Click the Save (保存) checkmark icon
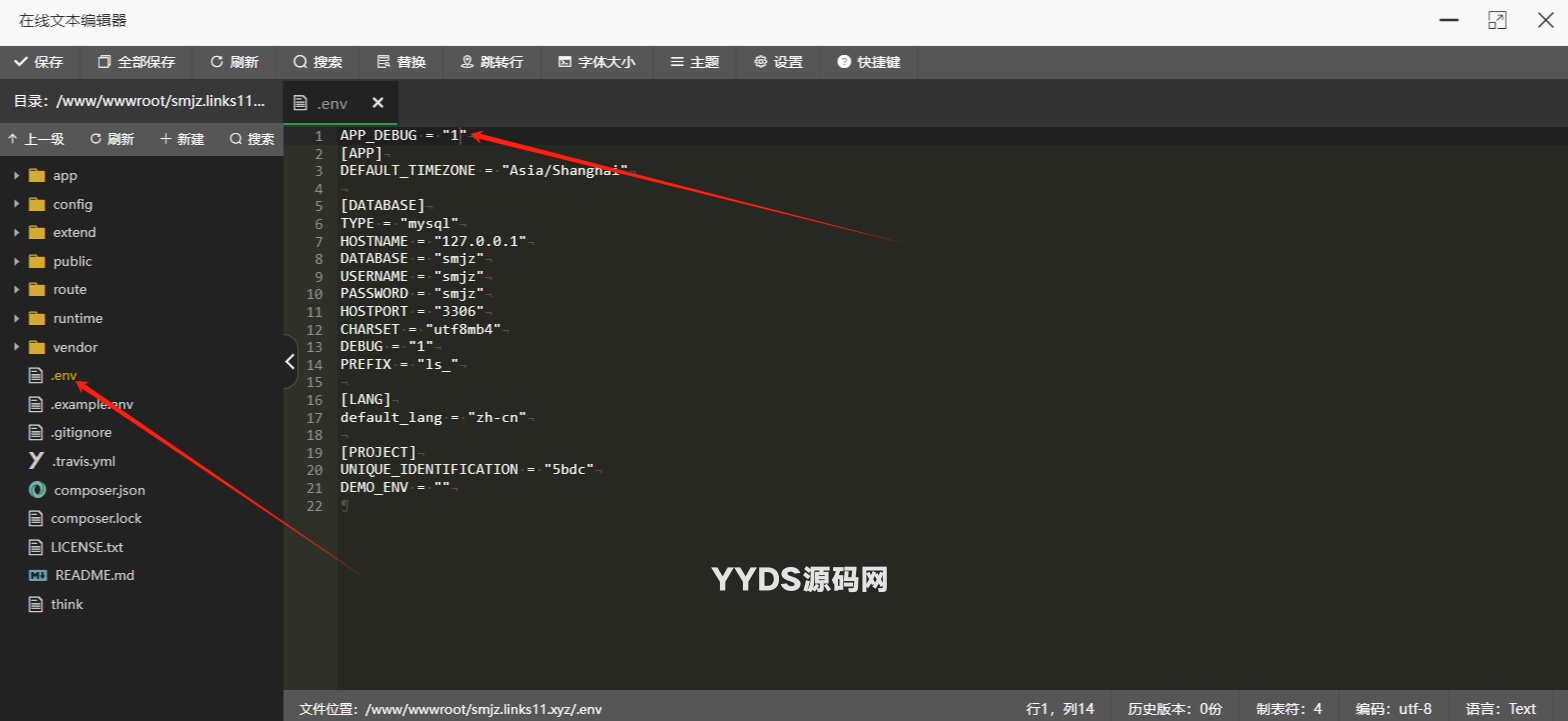This screenshot has height=721, width=1568. [21, 62]
